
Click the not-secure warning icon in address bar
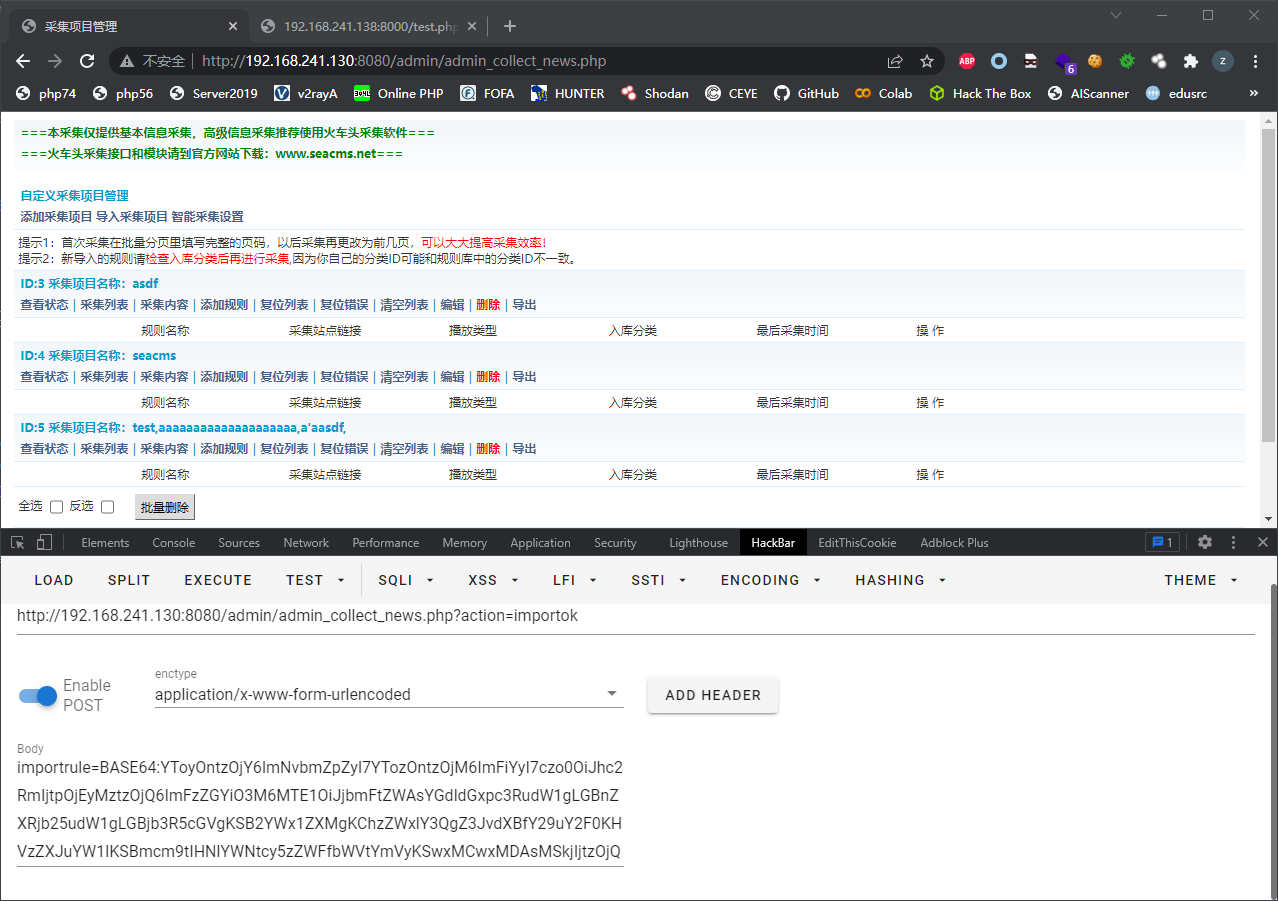click(x=127, y=61)
